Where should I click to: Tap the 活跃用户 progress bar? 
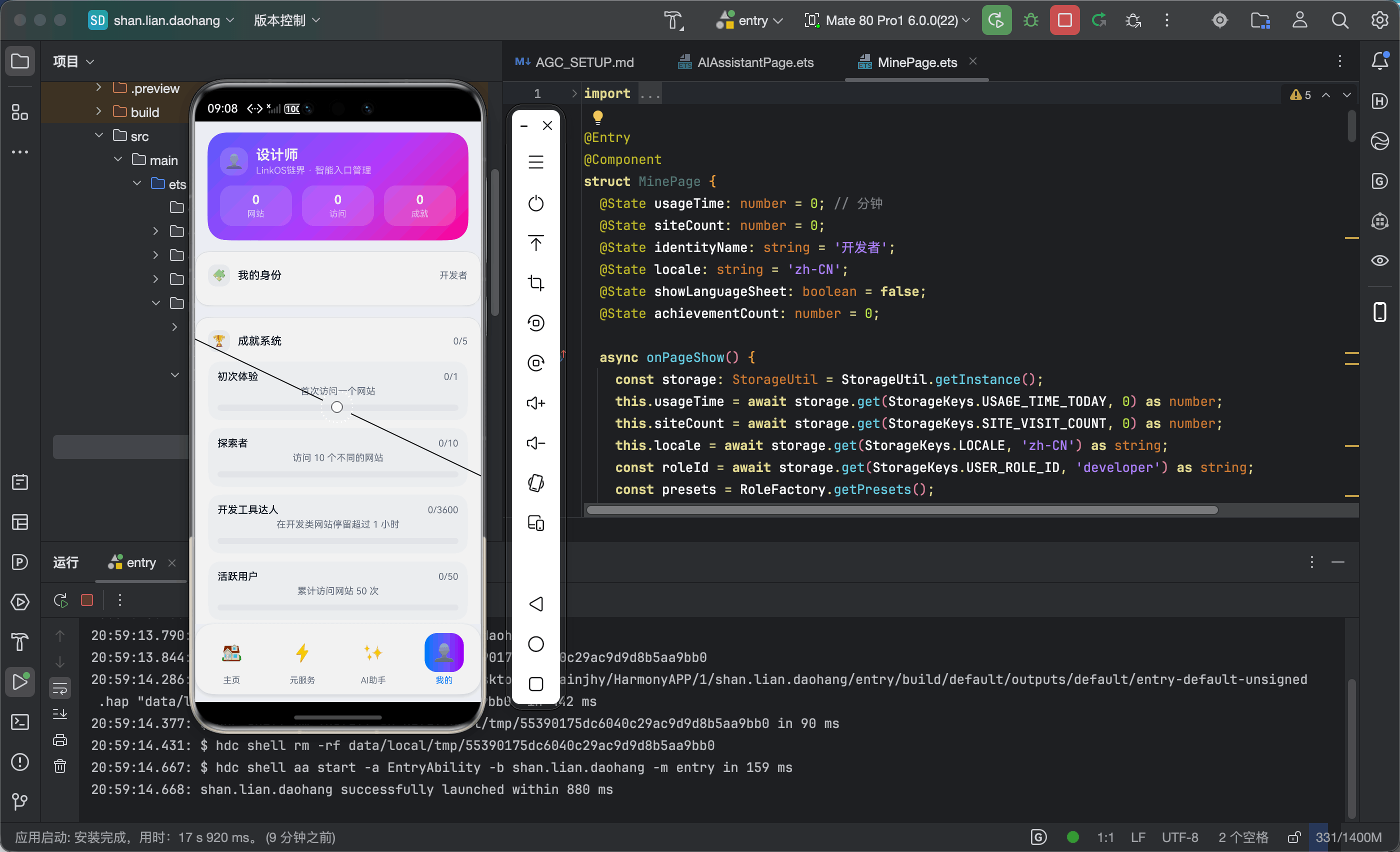pyautogui.click(x=337, y=607)
